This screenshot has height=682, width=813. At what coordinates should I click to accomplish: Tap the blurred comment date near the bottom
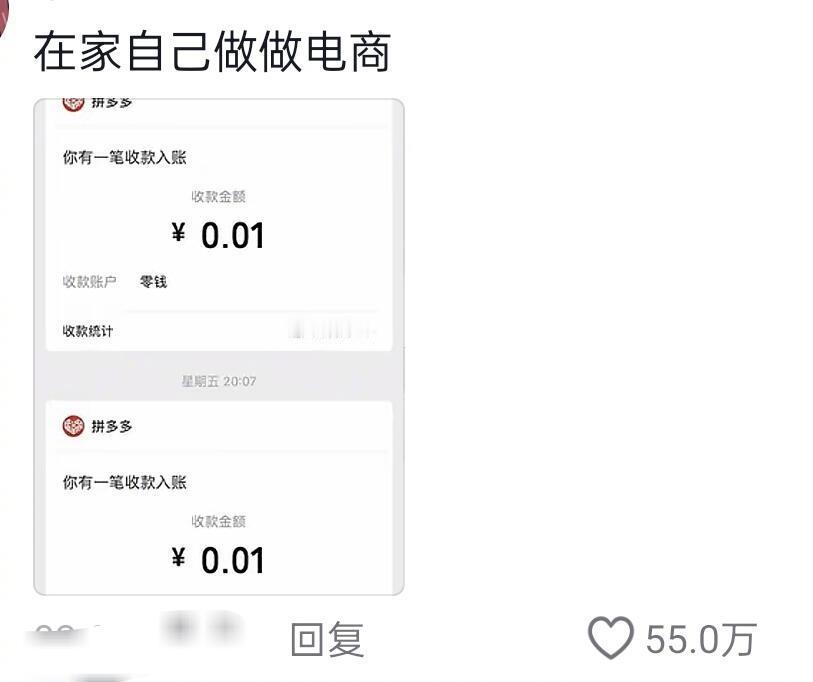click(62, 635)
